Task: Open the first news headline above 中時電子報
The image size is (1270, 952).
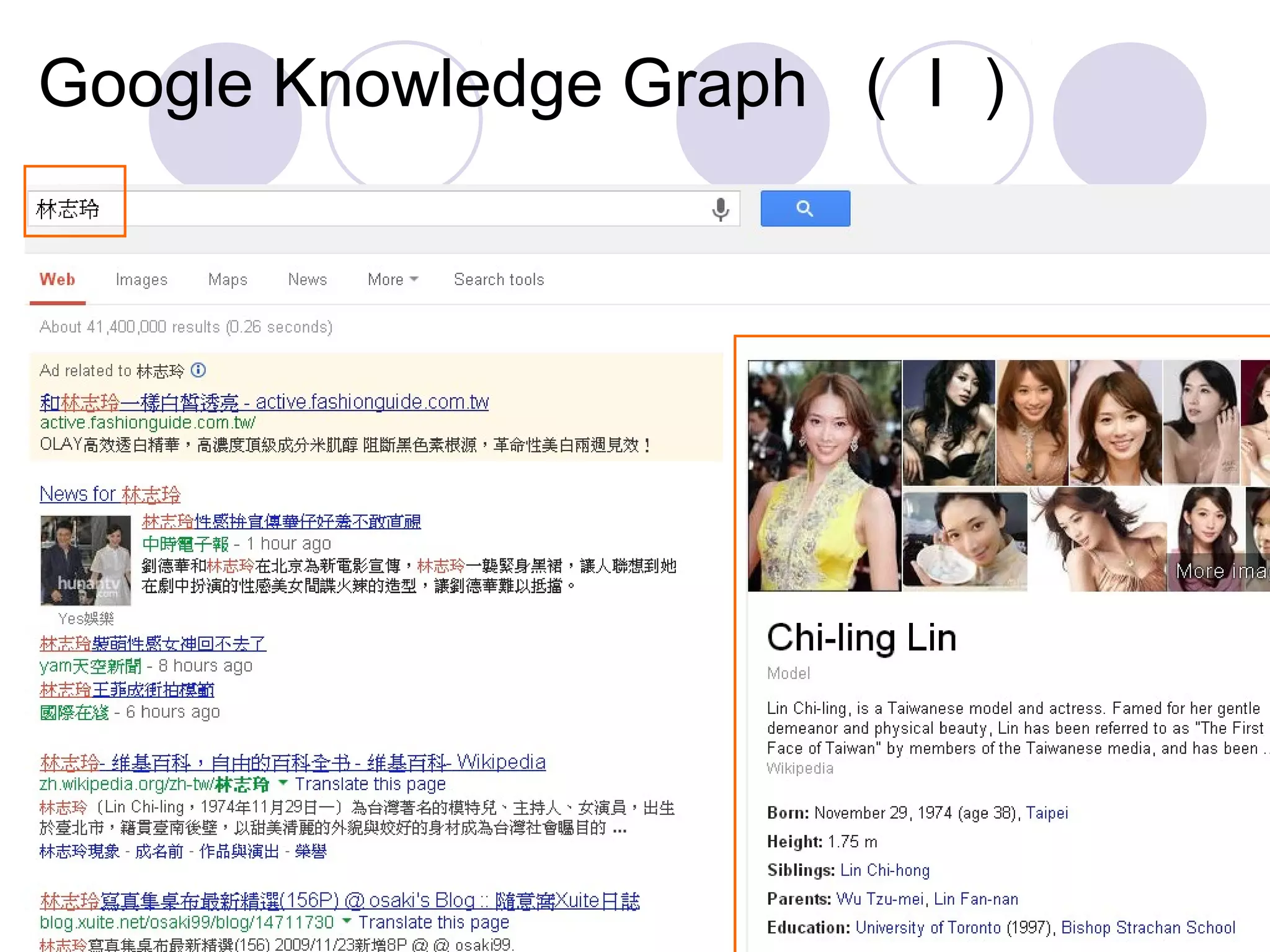Action: point(282,522)
